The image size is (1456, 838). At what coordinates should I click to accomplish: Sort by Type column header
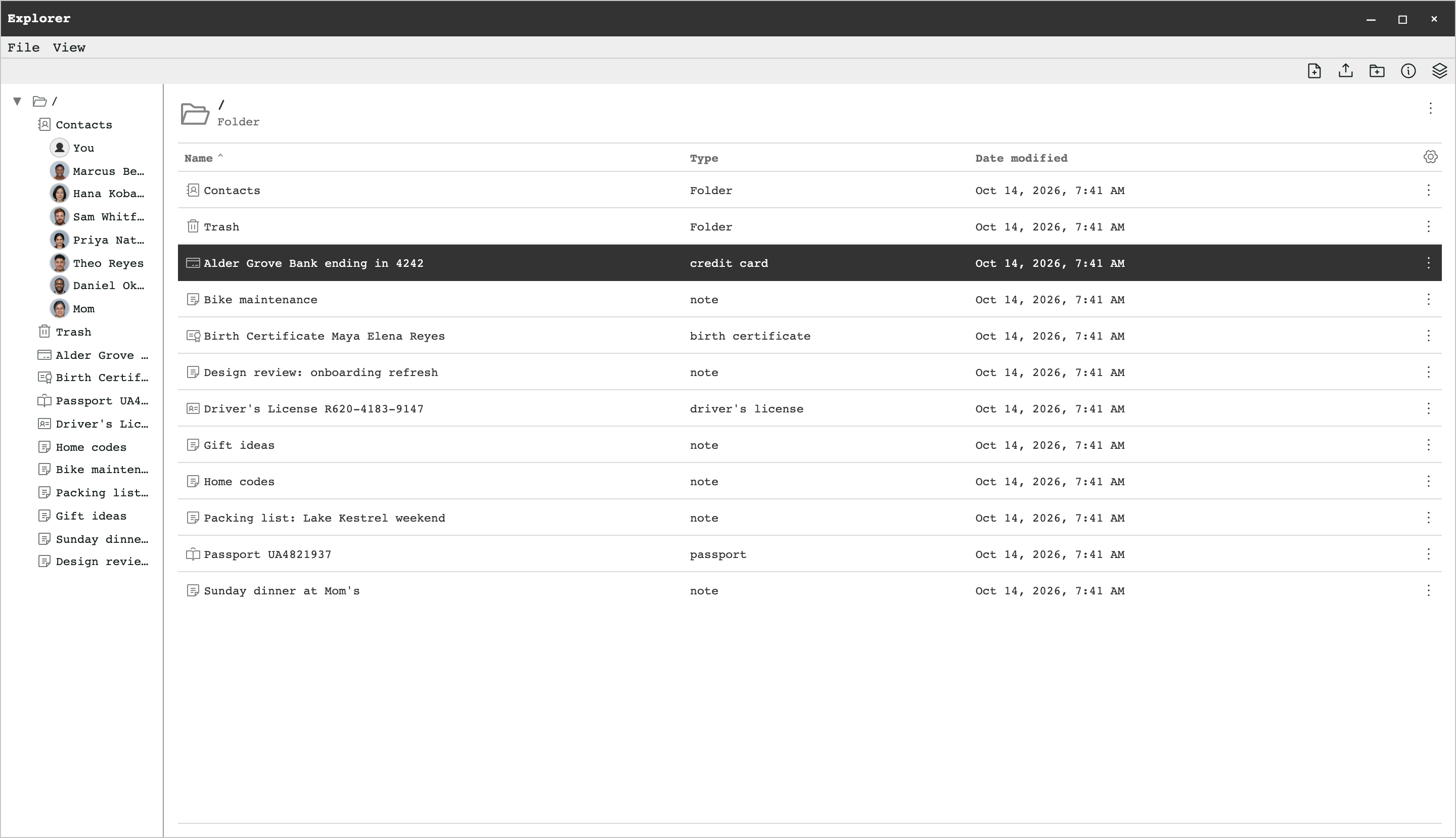(x=704, y=158)
